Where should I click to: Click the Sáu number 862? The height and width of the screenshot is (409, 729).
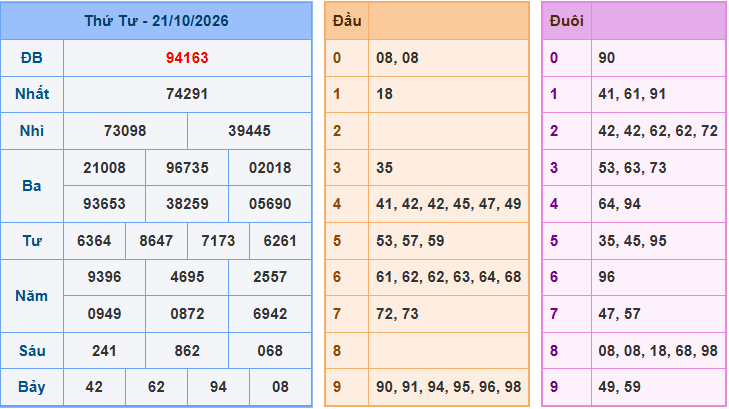click(187, 350)
